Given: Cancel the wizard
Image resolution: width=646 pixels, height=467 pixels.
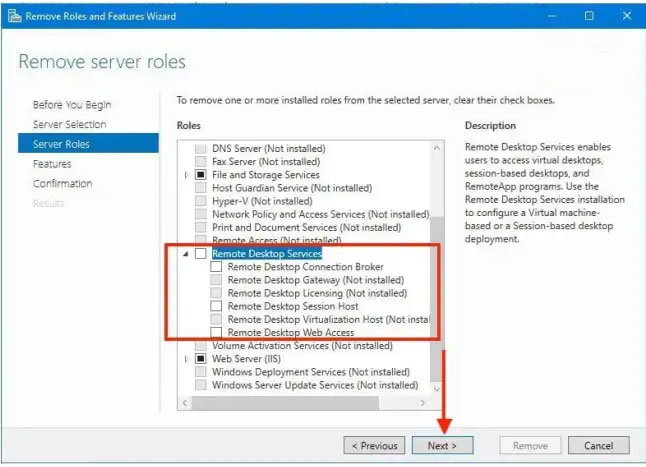Looking at the screenshot, I should 599,446.
